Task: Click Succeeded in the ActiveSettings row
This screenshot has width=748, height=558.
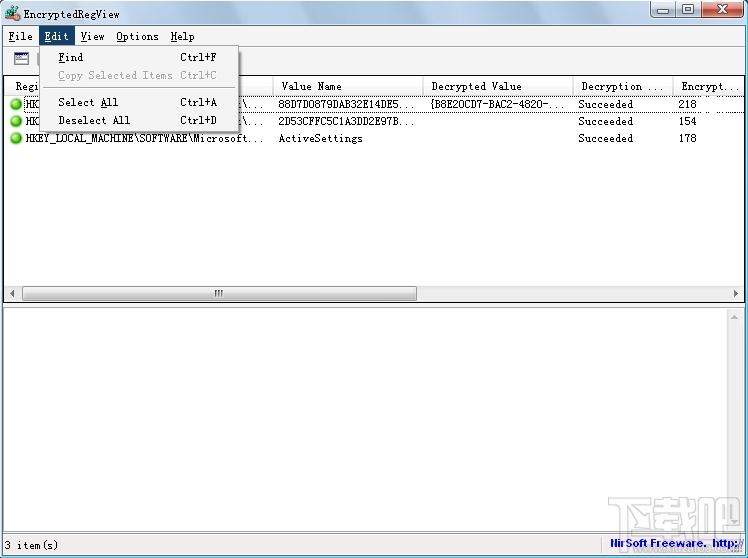Action: click(x=605, y=138)
